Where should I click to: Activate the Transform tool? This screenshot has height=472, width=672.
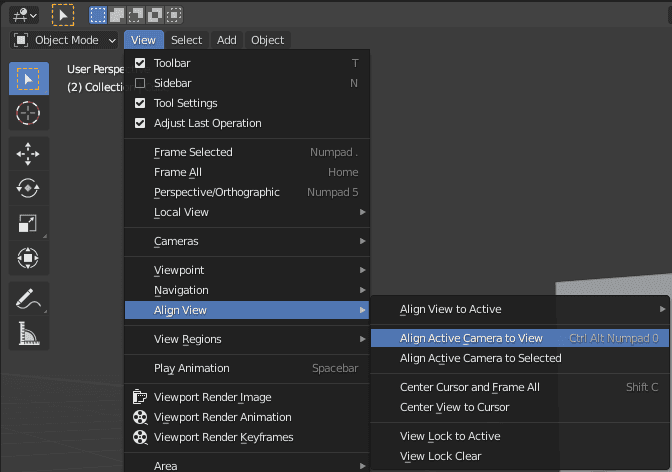[28, 258]
